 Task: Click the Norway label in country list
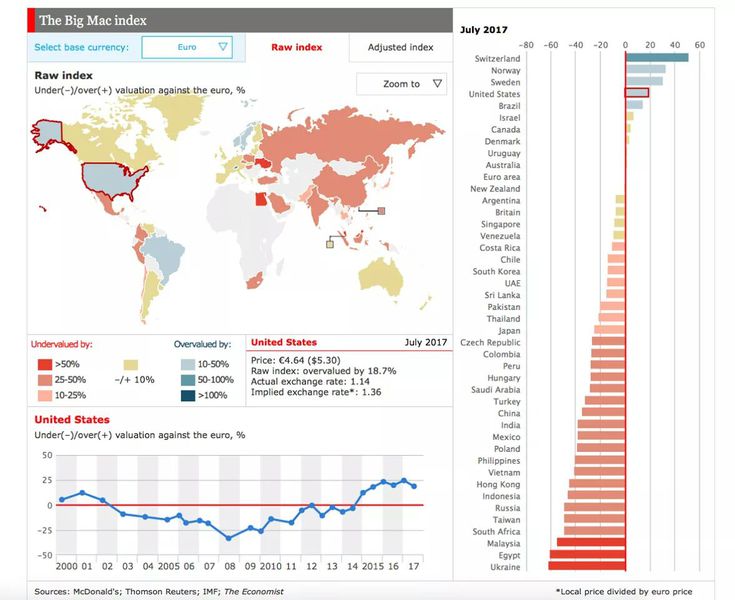(505, 70)
